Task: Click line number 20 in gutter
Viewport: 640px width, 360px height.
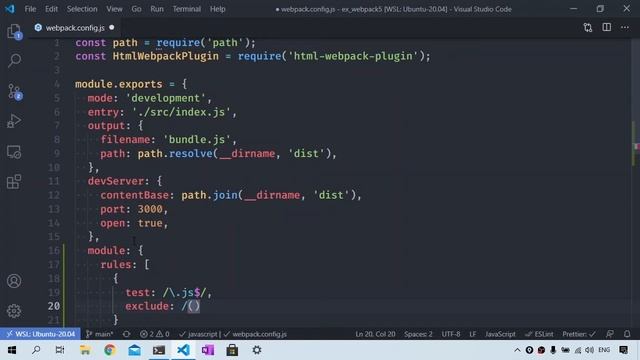Action: click(54, 306)
